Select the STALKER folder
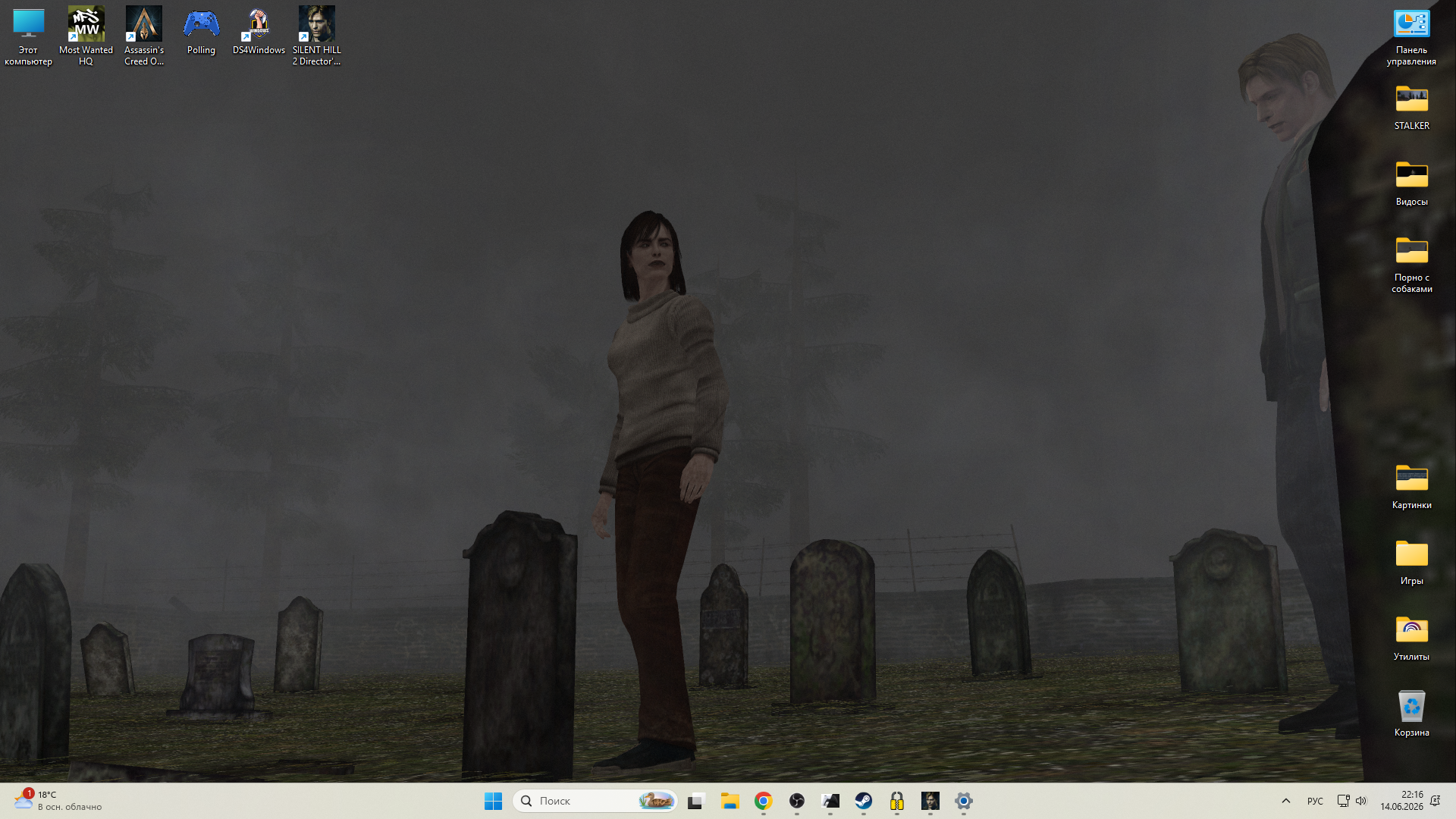Screen dimensions: 1456x819 1411,107
